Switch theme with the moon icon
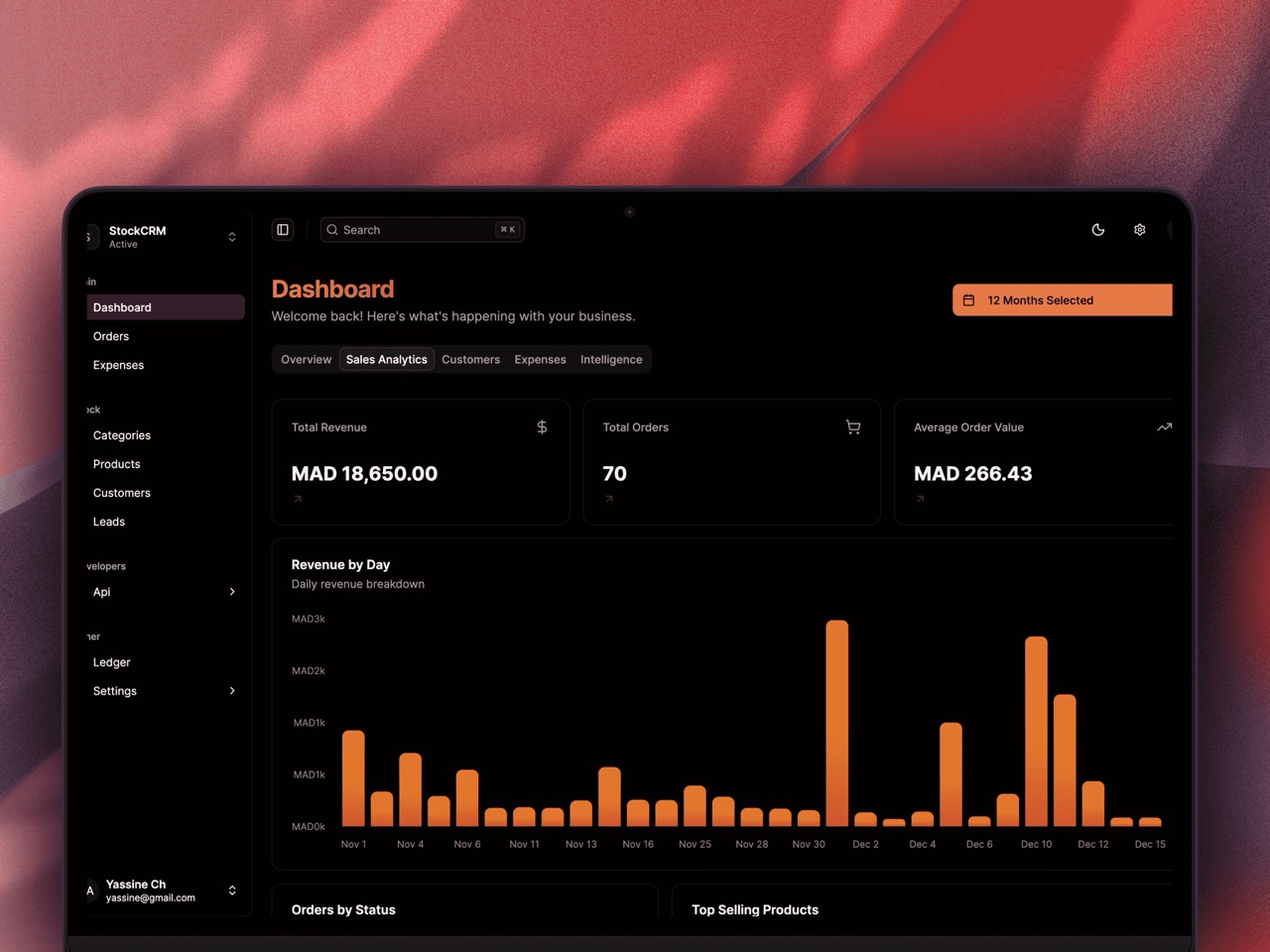 (x=1097, y=230)
